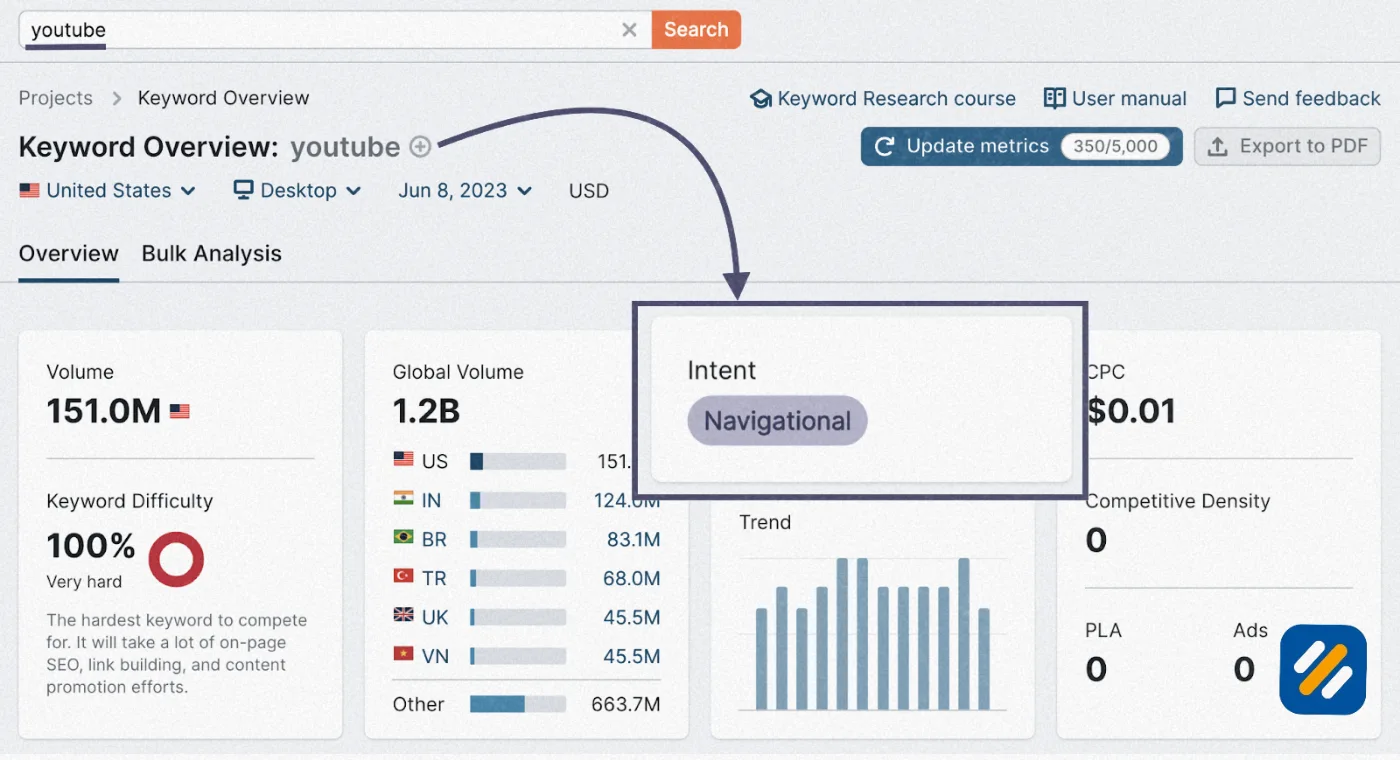1400x760 pixels.
Task: Click the Vietnam flag in Global Volume list
Action: [404, 655]
